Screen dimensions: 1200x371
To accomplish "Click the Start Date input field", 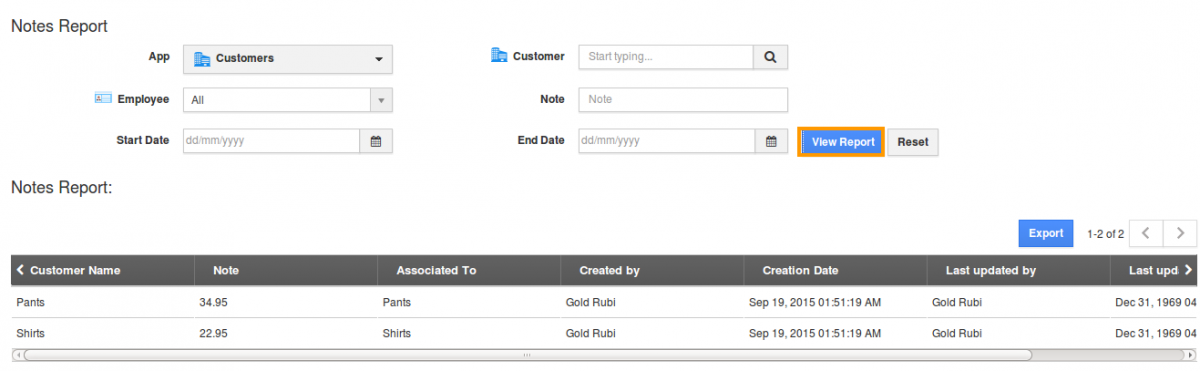I will (271, 141).
